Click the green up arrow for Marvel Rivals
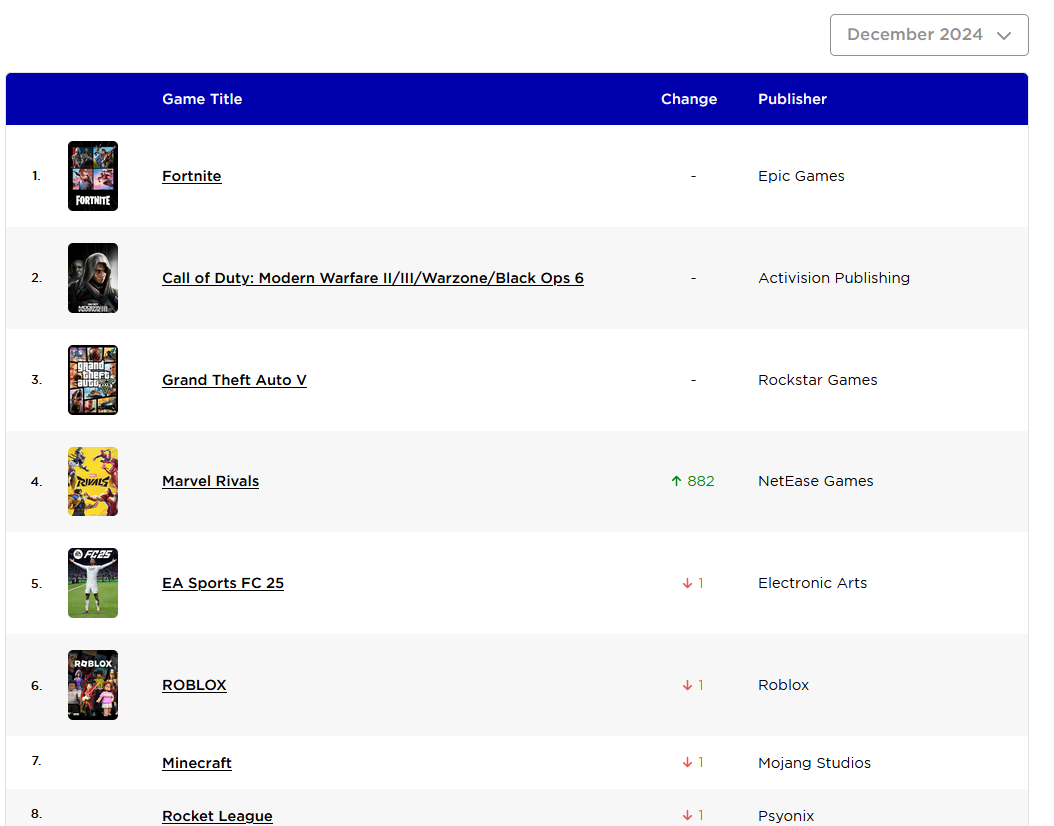 coord(676,481)
